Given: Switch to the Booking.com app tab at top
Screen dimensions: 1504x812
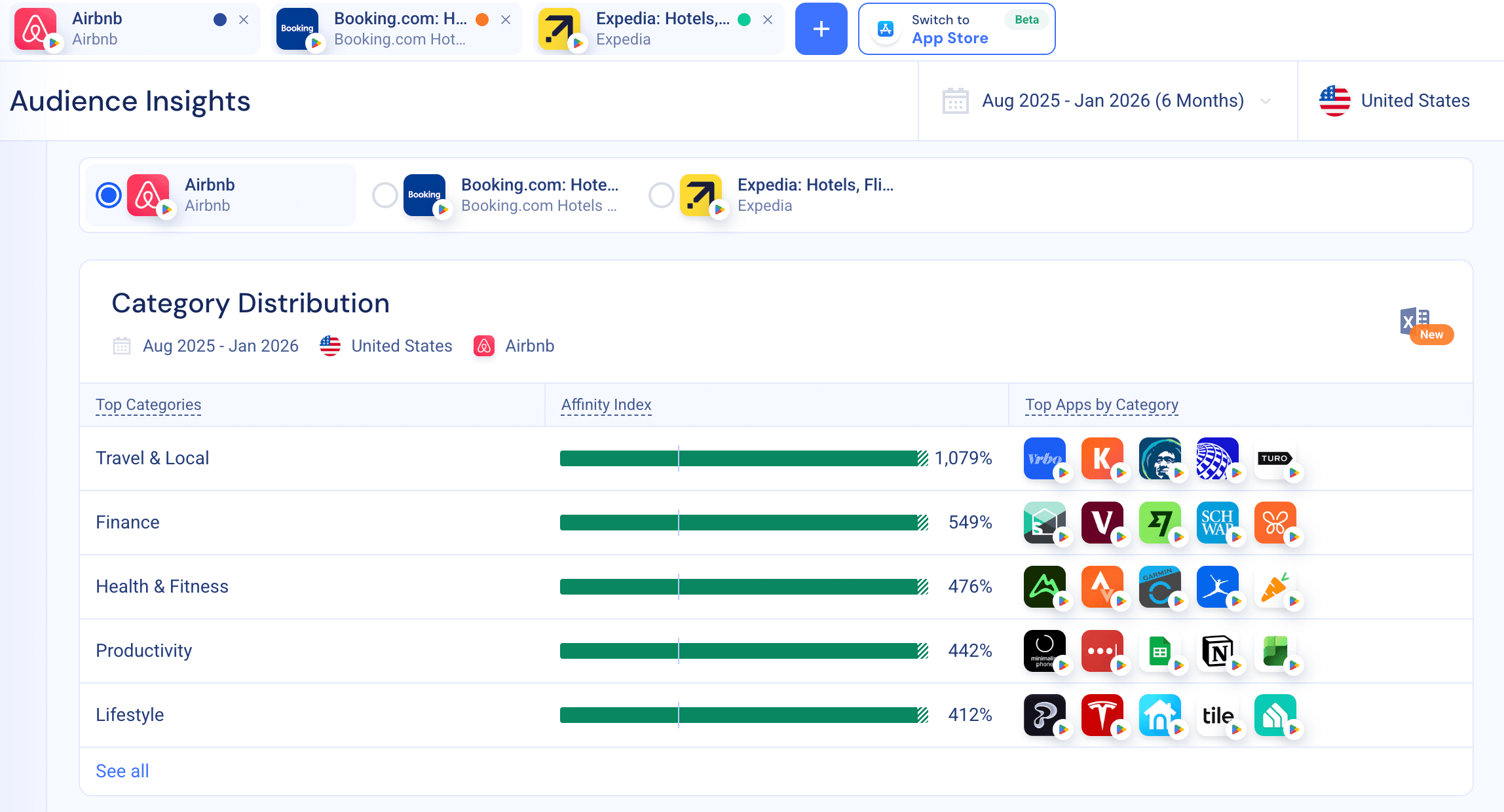Looking at the screenshot, I should click(397, 29).
